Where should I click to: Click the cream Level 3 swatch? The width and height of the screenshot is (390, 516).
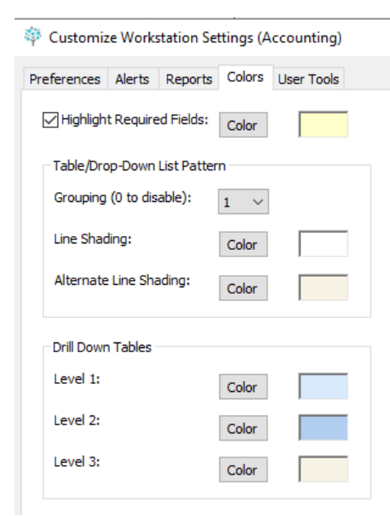pos(323,469)
